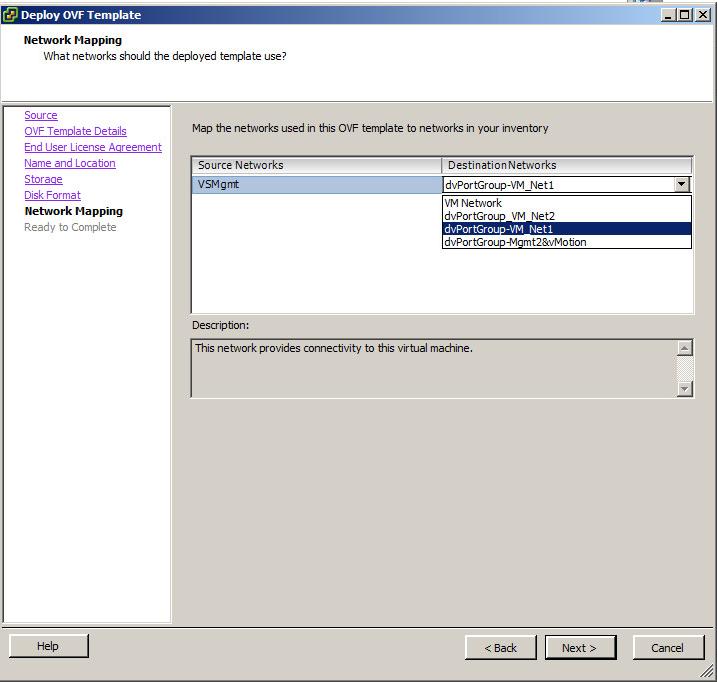Click the description scrollbar up arrow

pos(684,348)
